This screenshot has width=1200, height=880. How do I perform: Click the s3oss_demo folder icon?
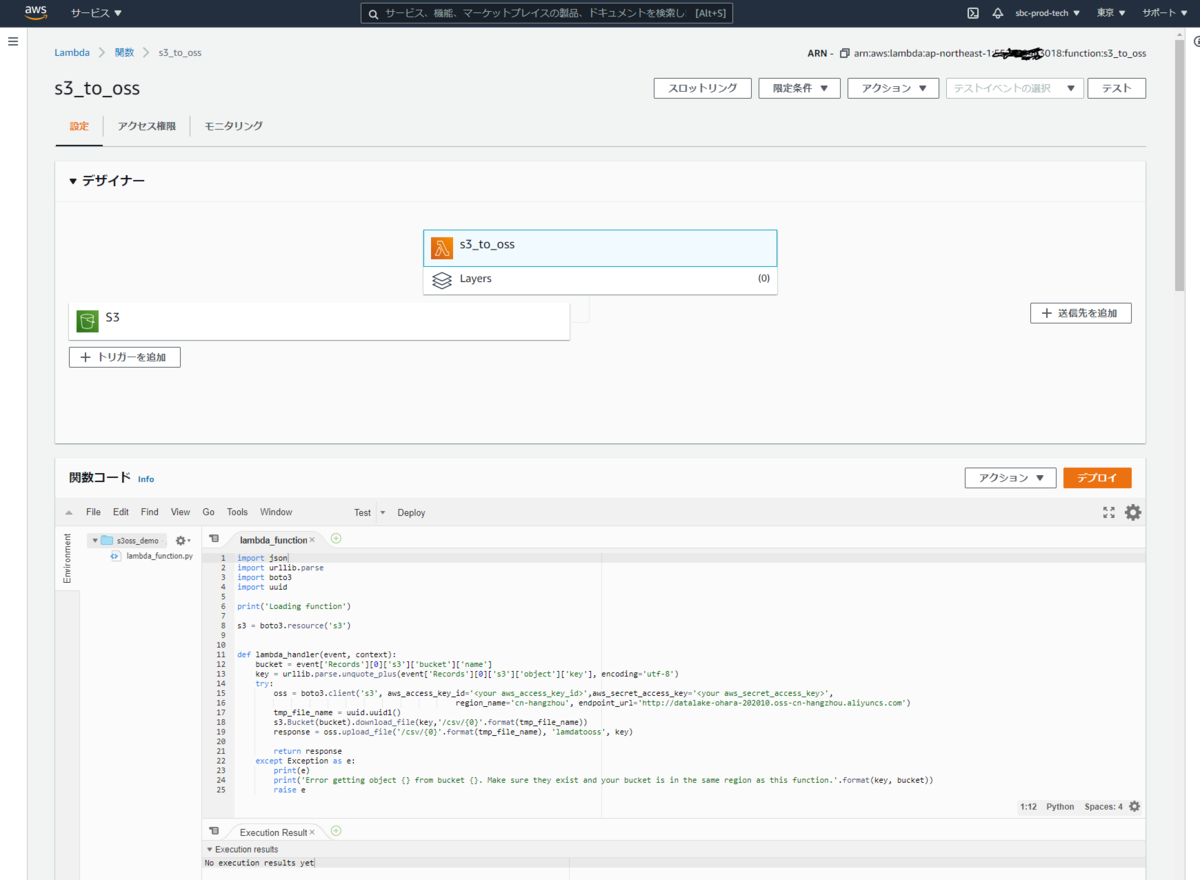107,540
